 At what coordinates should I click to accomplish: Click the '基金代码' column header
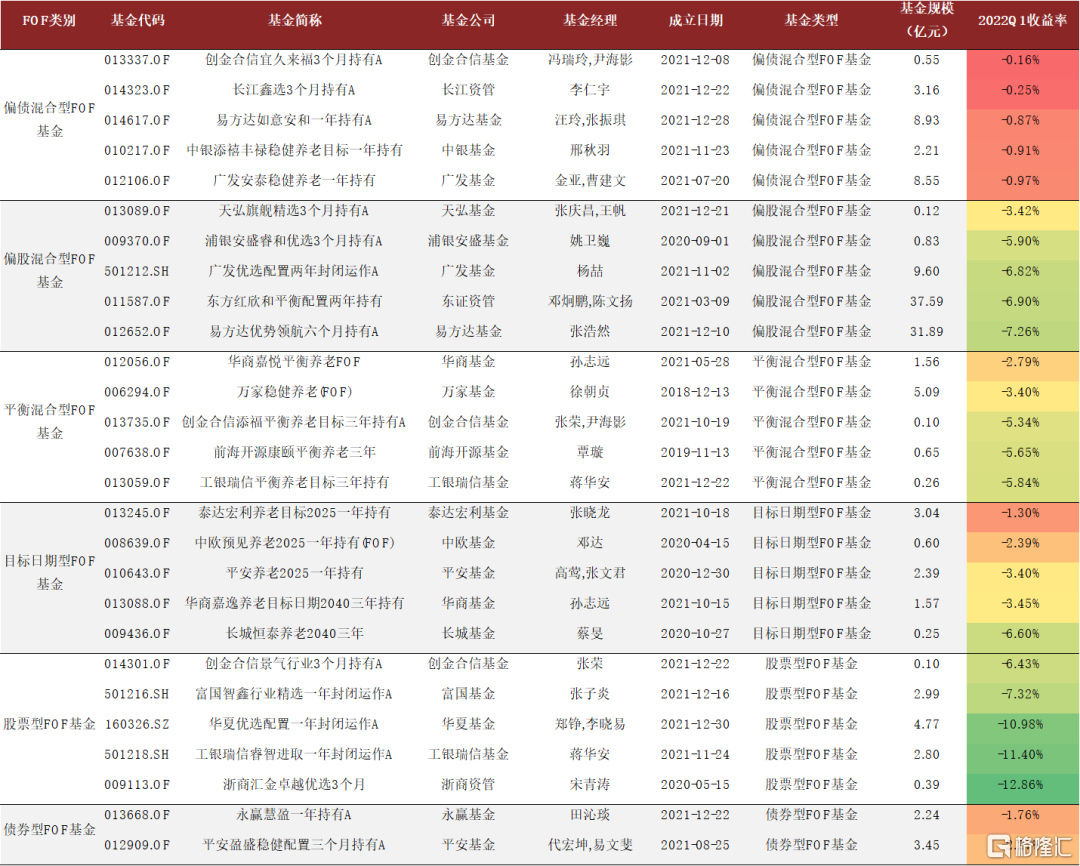[138, 21]
